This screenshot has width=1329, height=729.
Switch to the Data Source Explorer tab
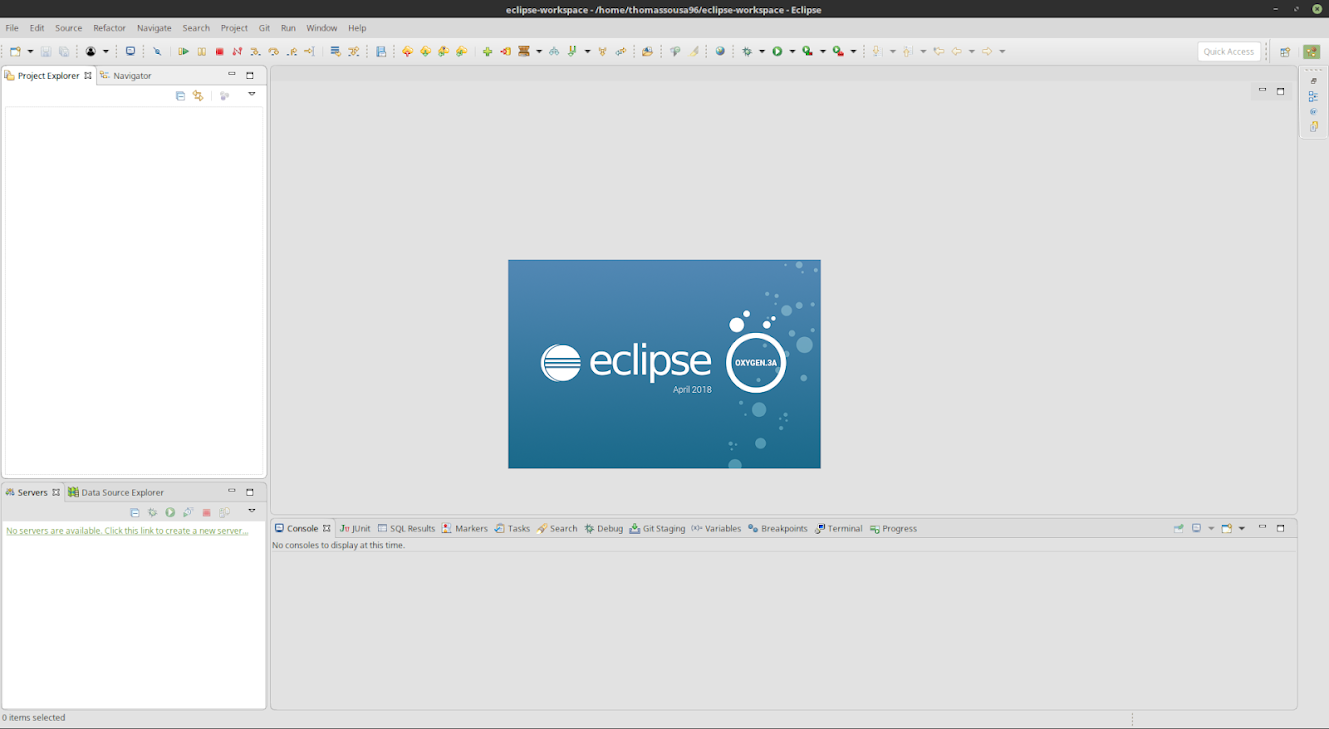tap(116, 492)
